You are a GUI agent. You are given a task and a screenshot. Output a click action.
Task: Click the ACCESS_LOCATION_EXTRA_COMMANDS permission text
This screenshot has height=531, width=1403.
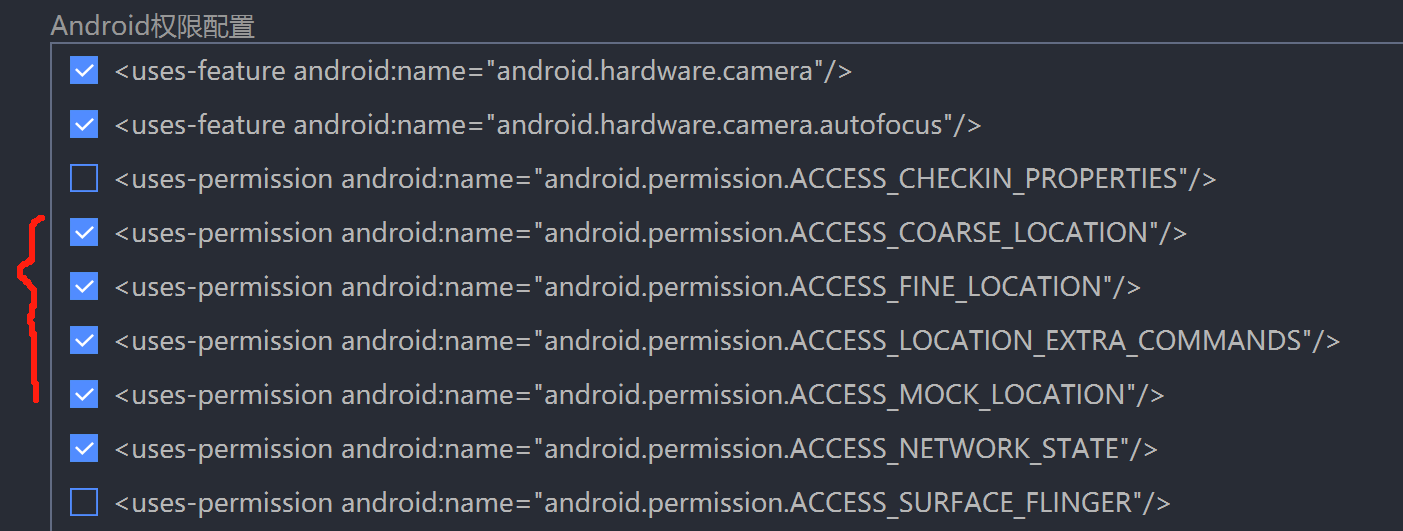(727, 341)
